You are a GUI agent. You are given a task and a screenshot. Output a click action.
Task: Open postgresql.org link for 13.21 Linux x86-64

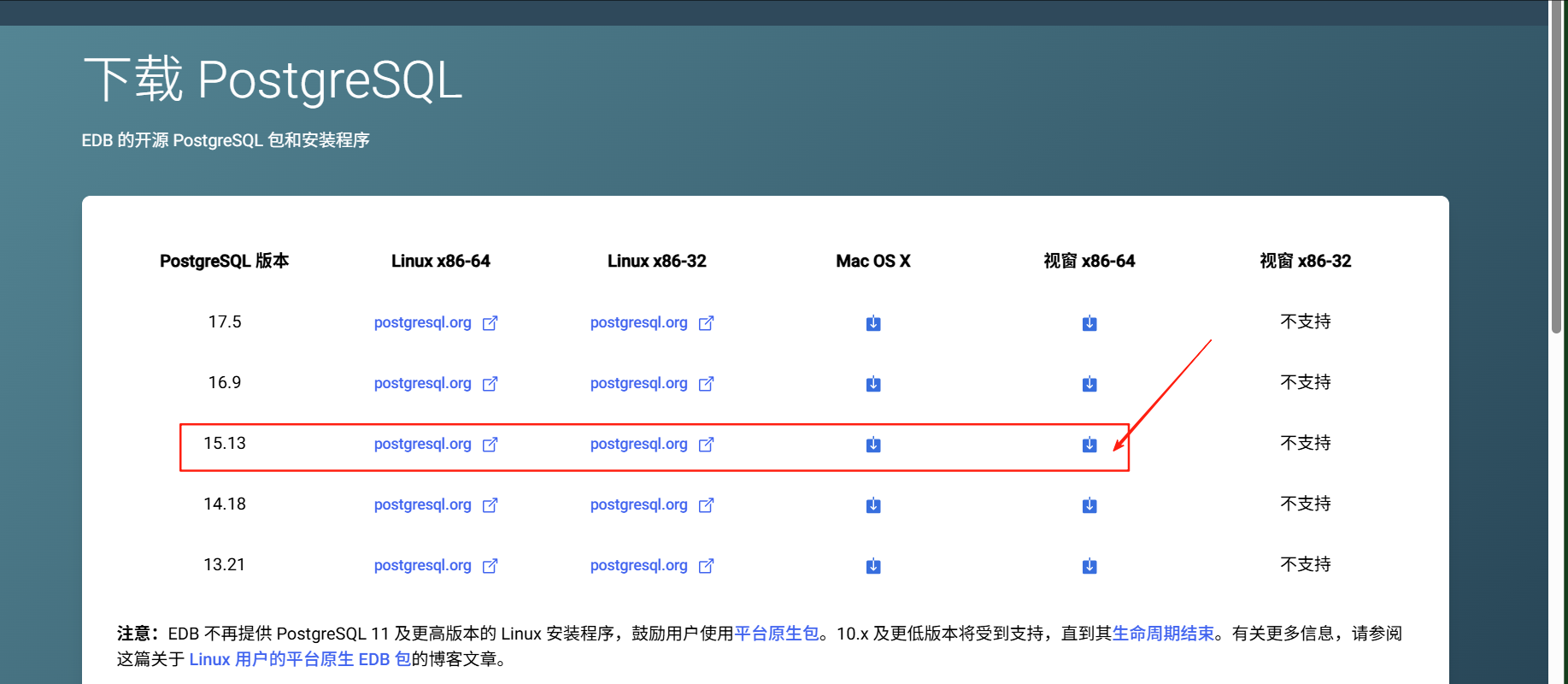(x=436, y=566)
